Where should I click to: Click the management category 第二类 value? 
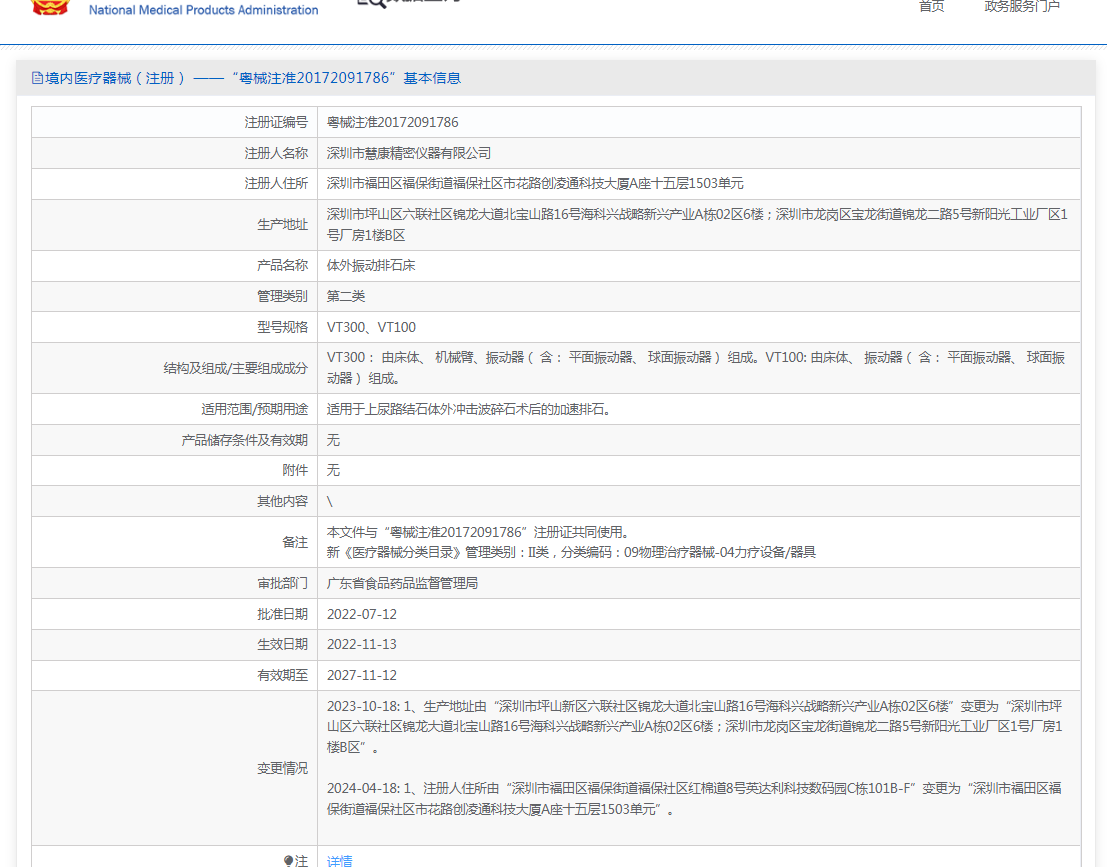point(346,296)
